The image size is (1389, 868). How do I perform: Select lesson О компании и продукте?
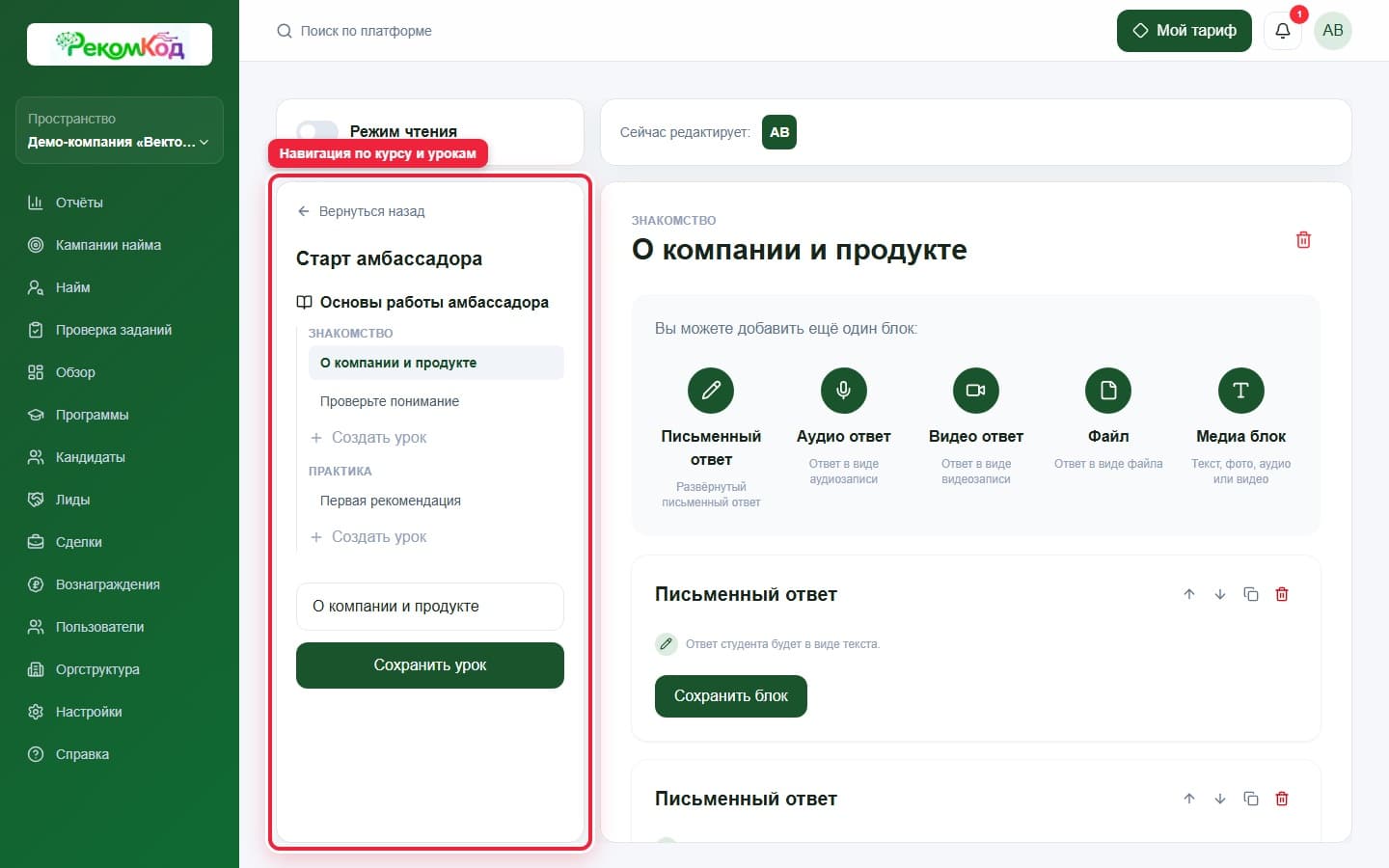(436, 363)
